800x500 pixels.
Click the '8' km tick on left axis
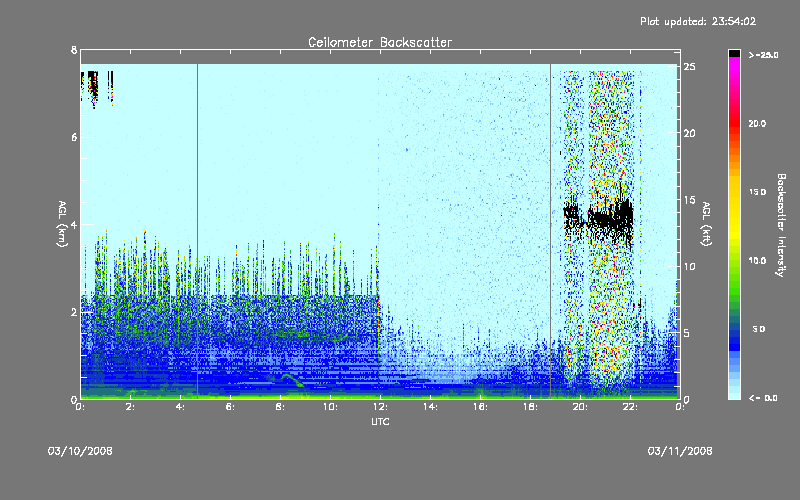click(x=74, y=50)
